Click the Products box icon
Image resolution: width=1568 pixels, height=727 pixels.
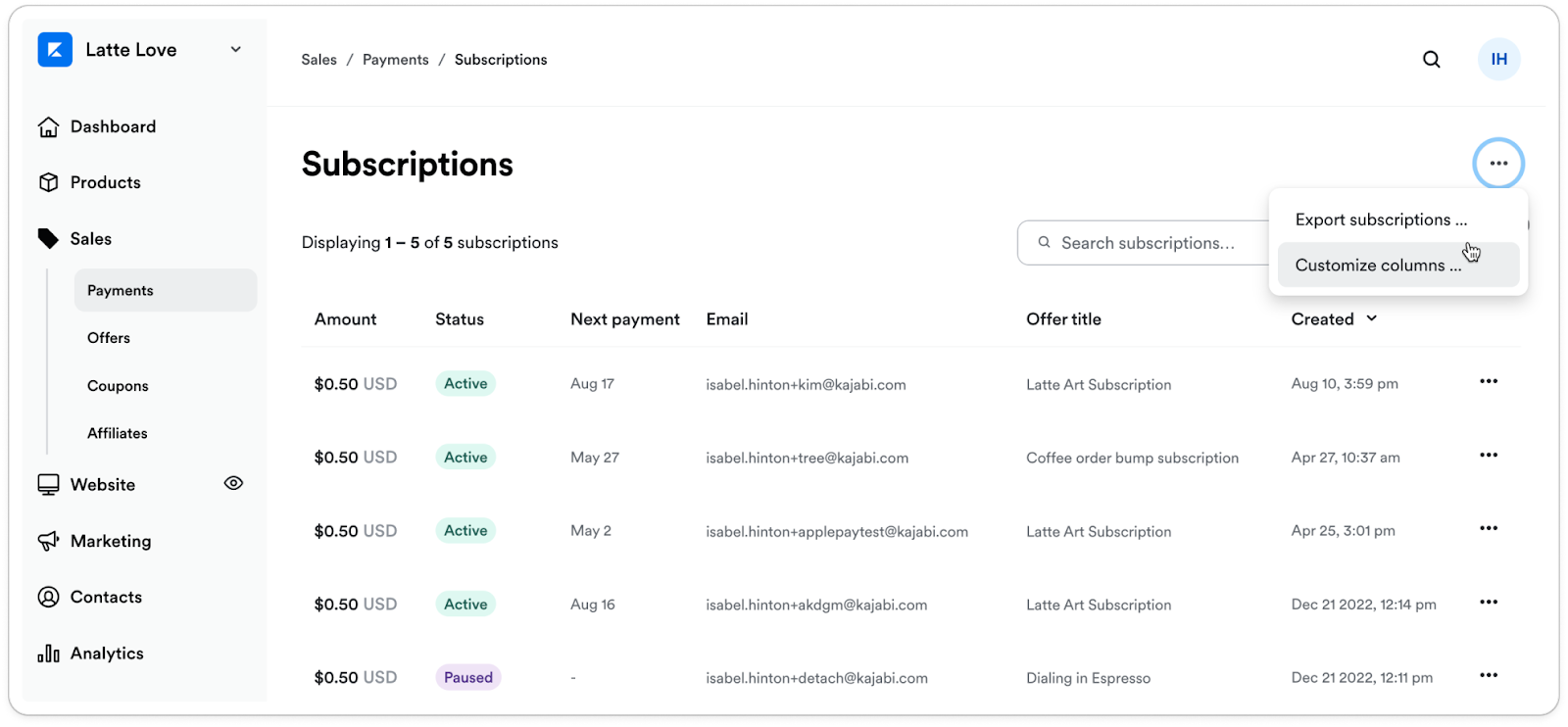[x=48, y=183]
